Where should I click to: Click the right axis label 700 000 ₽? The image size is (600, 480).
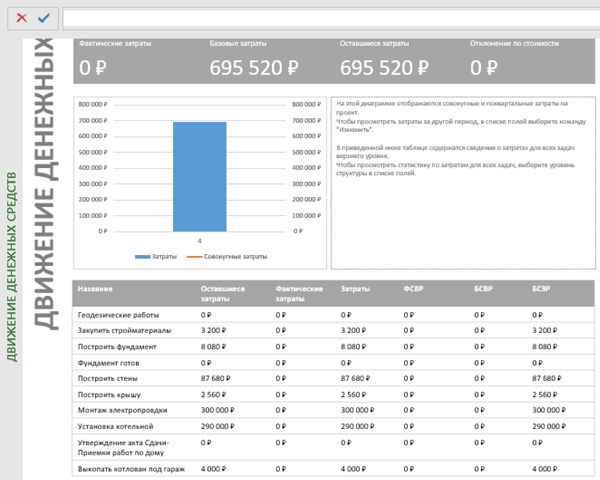306,121
